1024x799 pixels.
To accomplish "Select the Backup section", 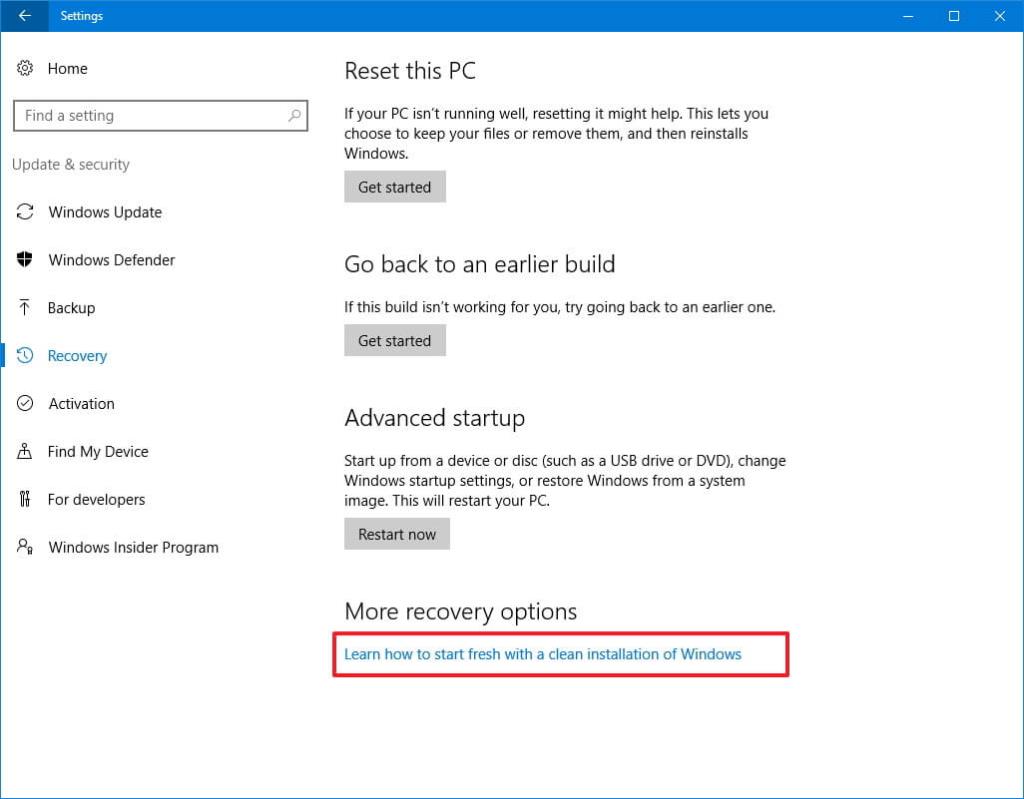I will click(71, 308).
